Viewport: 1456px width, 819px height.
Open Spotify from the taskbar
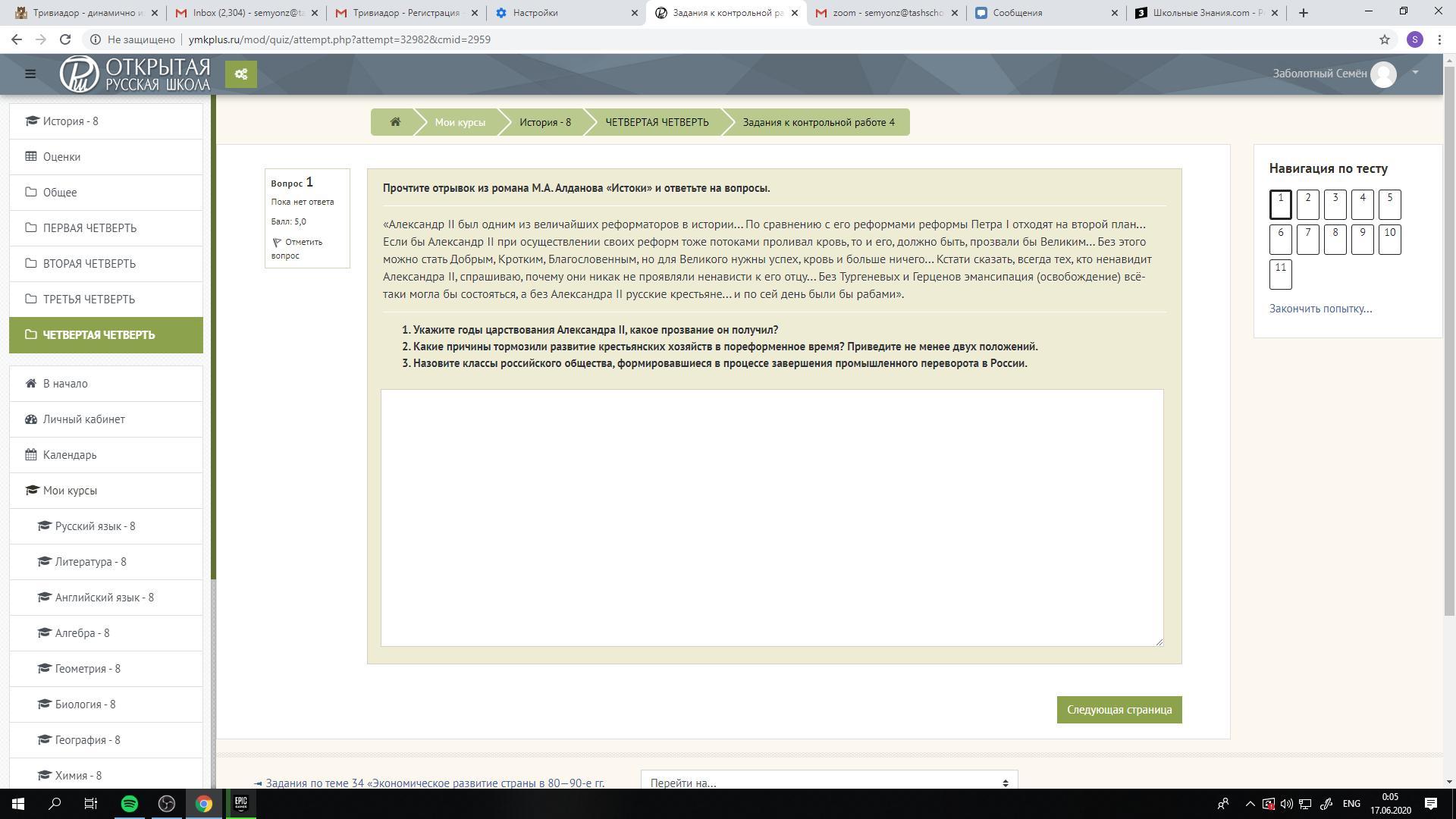click(x=130, y=804)
